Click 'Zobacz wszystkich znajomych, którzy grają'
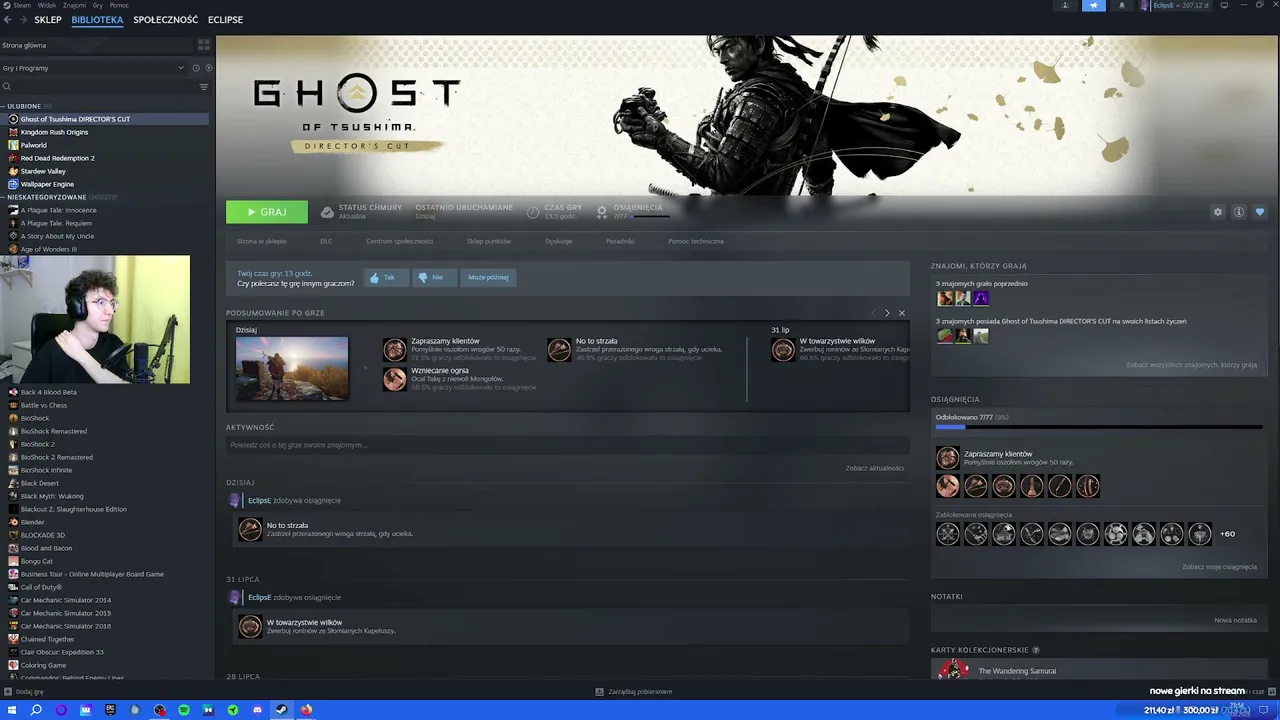This screenshot has width=1280, height=720. 1191,365
